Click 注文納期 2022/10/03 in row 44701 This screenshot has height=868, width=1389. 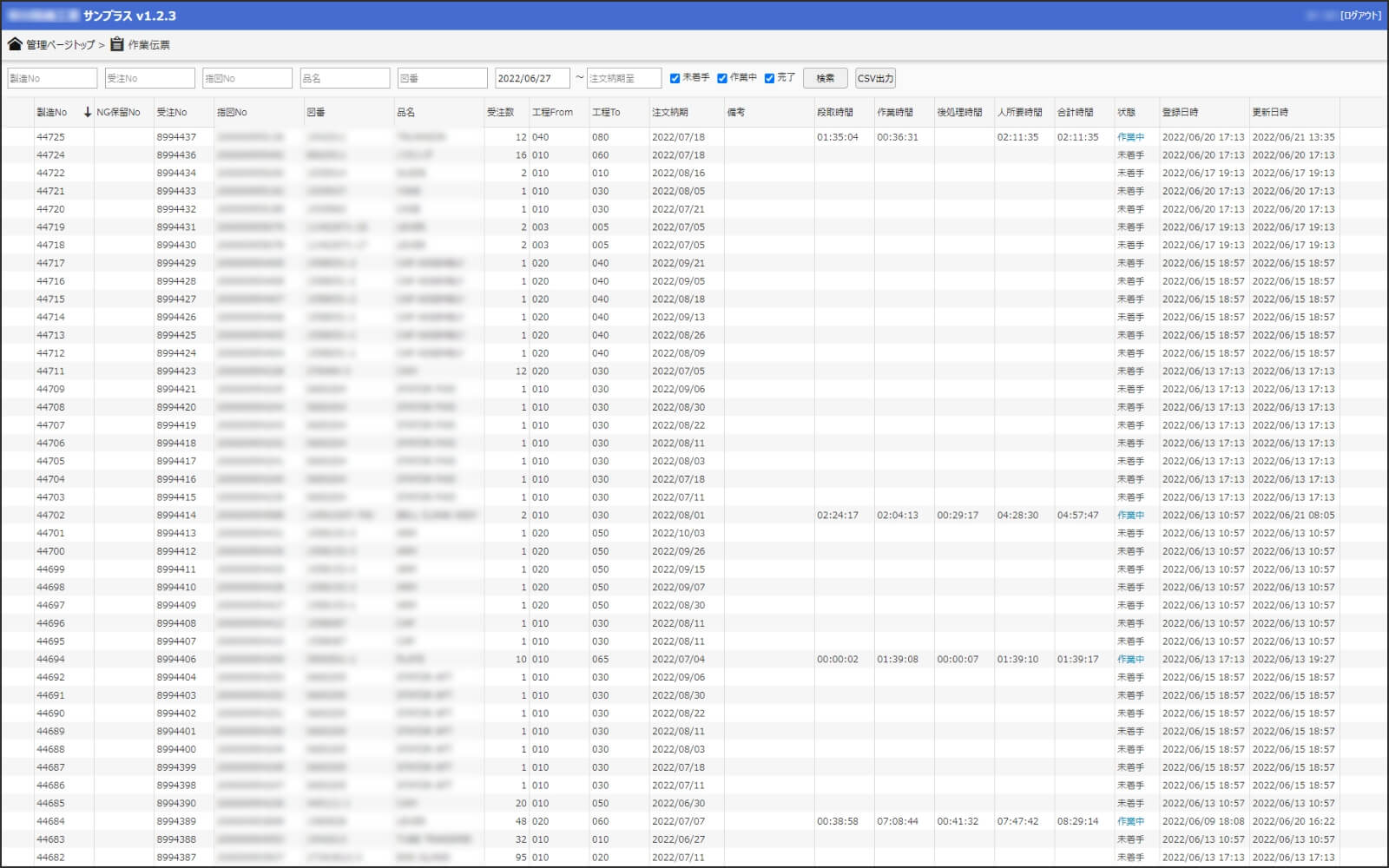678,534
